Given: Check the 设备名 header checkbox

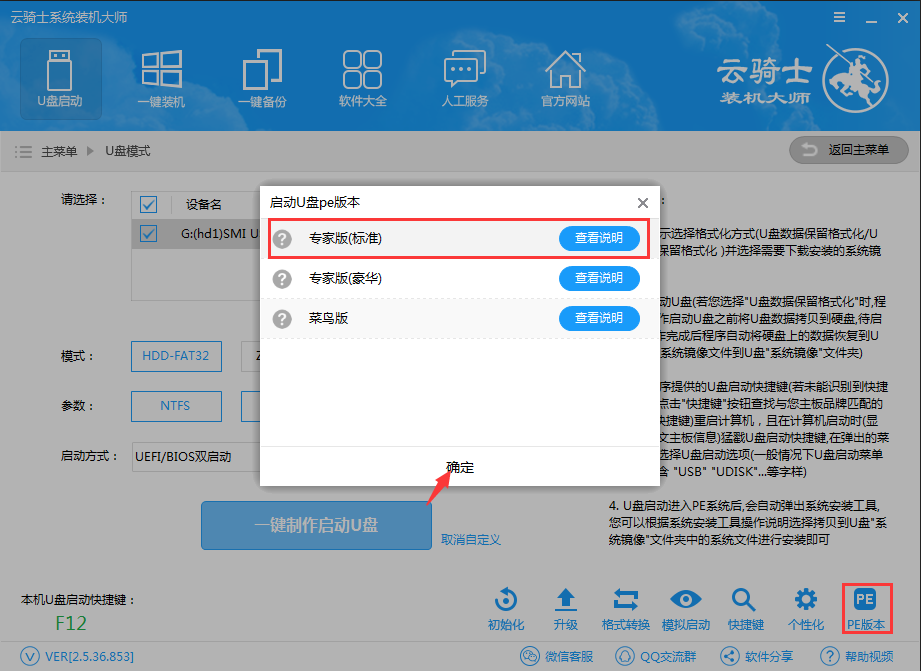Looking at the screenshot, I should 148,204.
